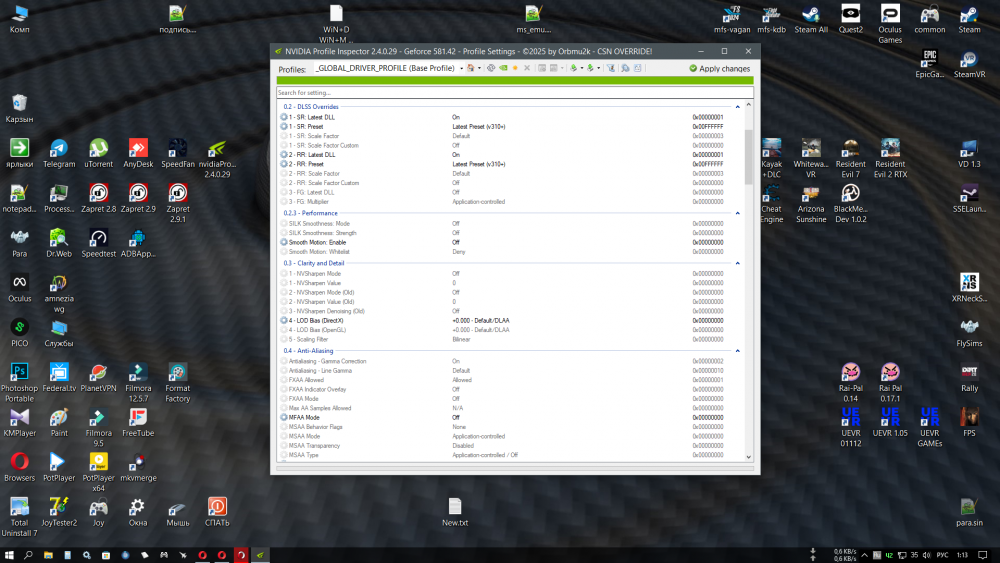Collapse the 0.3 - Clarity and Detail group
The width and height of the screenshot is (1000, 563).
[737, 263]
